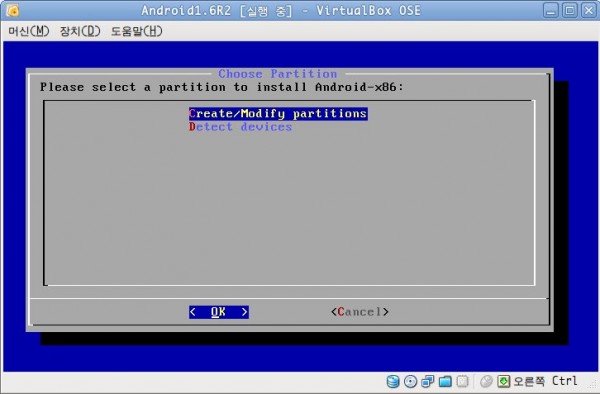Select the Detect devices entry
The width and height of the screenshot is (600, 394).
pyautogui.click(x=240, y=127)
